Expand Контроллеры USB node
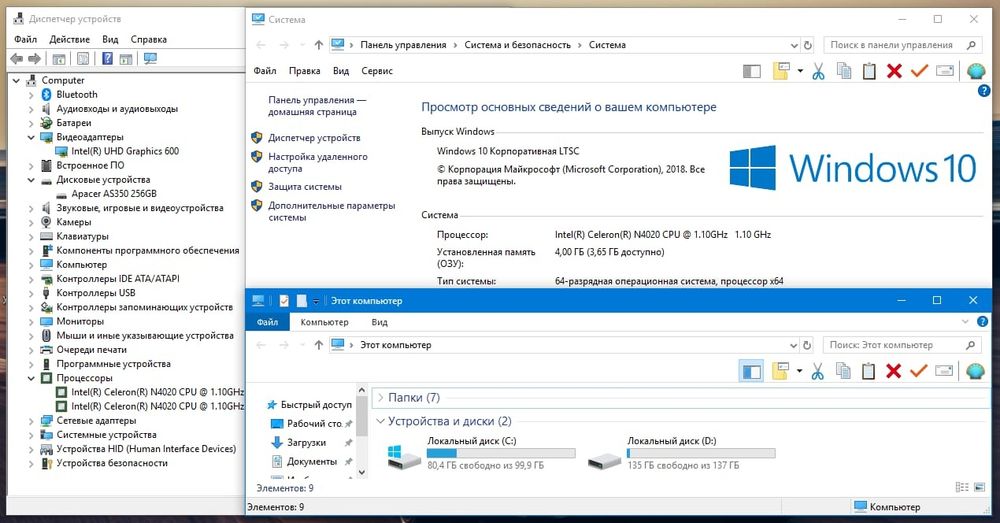This screenshot has width=1000, height=523. click(x=31, y=293)
